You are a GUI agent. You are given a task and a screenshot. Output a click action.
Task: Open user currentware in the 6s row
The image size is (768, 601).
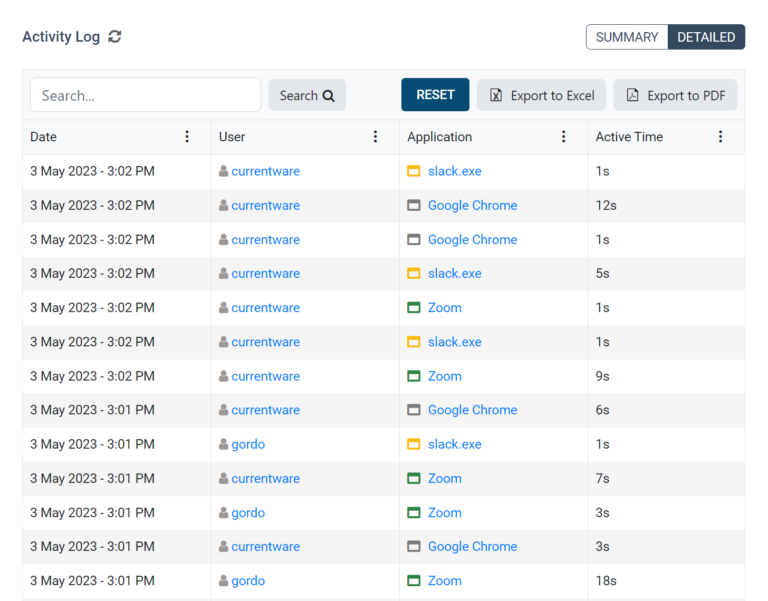(x=265, y=410)
